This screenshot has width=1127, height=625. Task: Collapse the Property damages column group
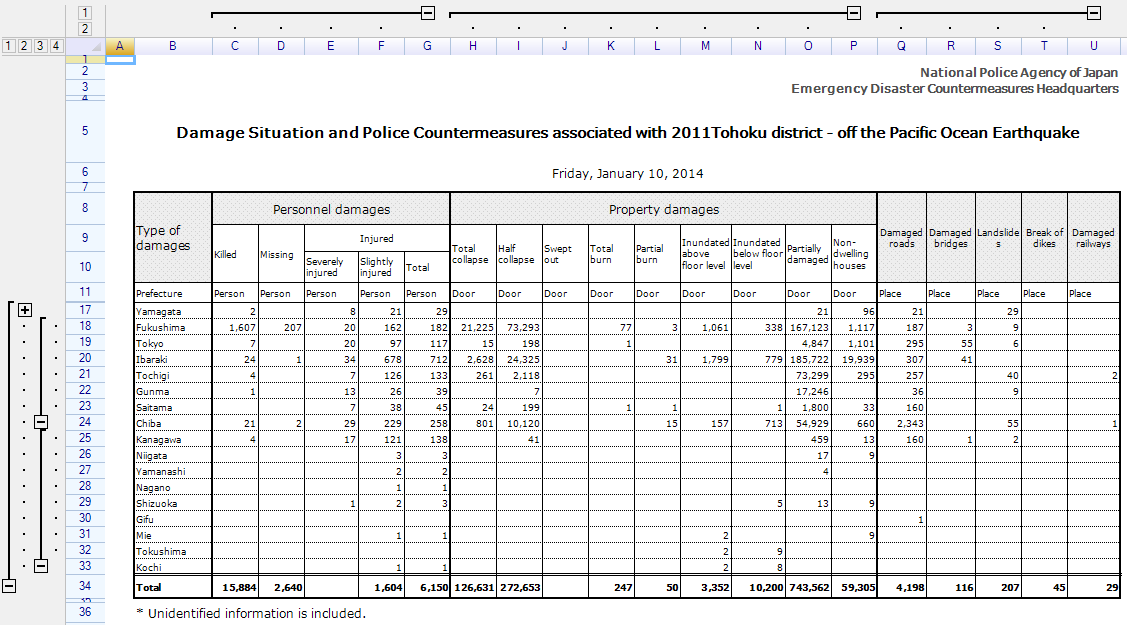(854, 13)
